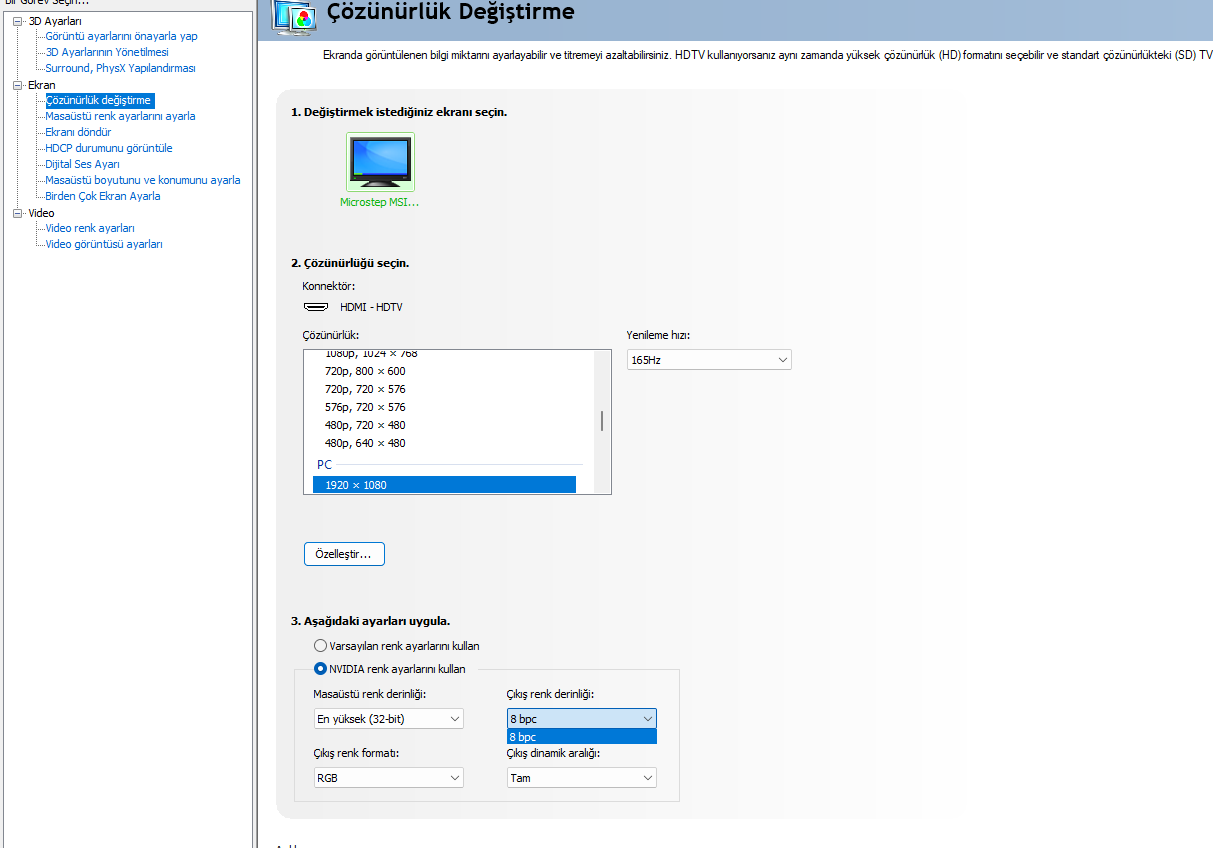Viewport: 1213px width, 848px height.
Task: Open Görüntü ayarlarını önayarla yap
Action: (x=121, y=36)
